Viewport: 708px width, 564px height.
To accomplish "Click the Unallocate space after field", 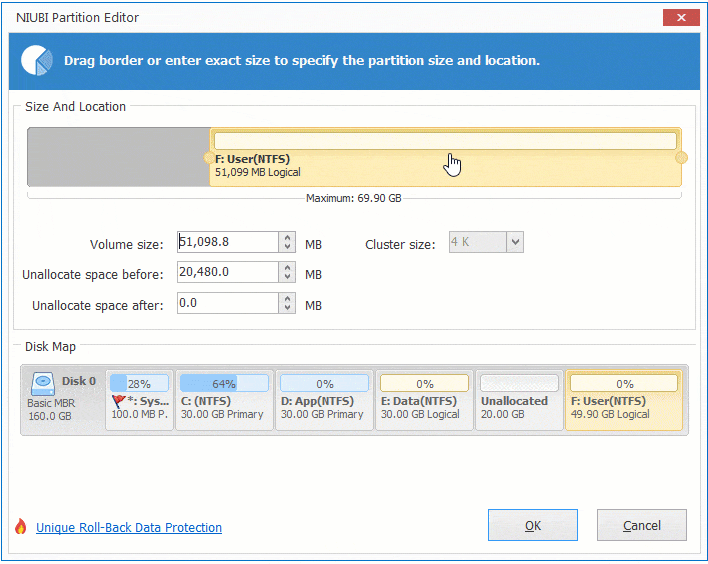I will click(x=227, y=303).
